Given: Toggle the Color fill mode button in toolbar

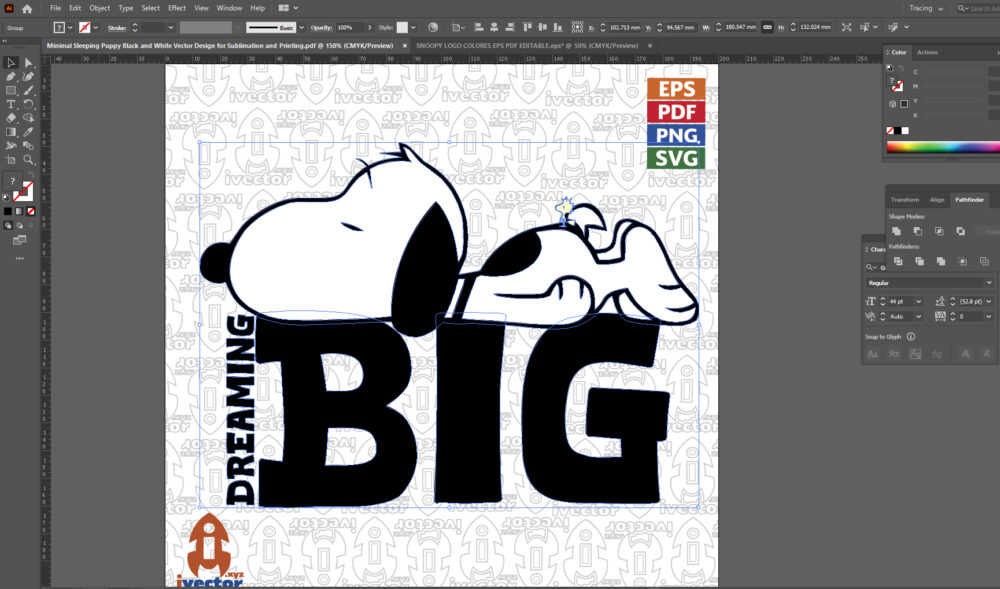Looking at the screenshot, I should point(8,211).
